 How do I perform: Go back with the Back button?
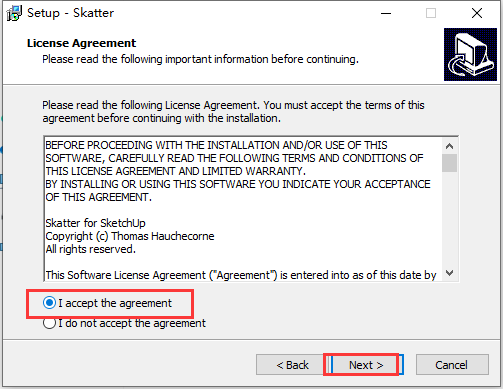coord(292,365)
